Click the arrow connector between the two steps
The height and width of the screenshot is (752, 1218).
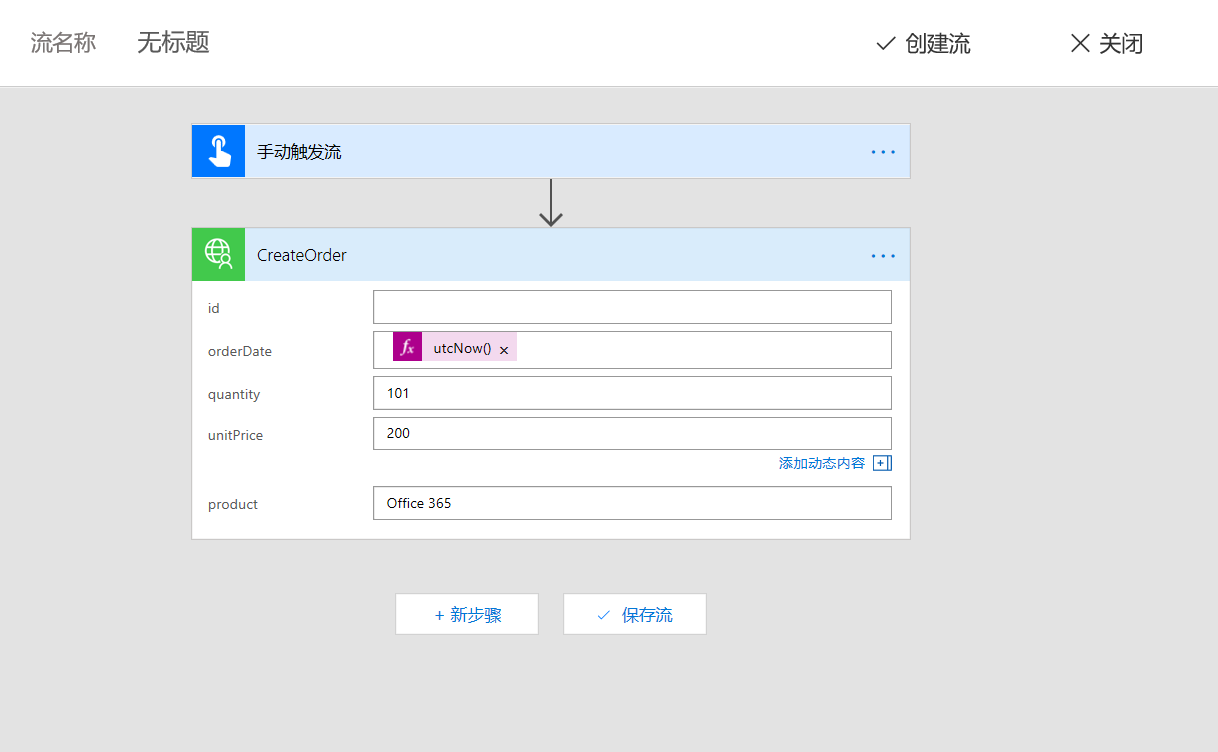click(550, 203)
